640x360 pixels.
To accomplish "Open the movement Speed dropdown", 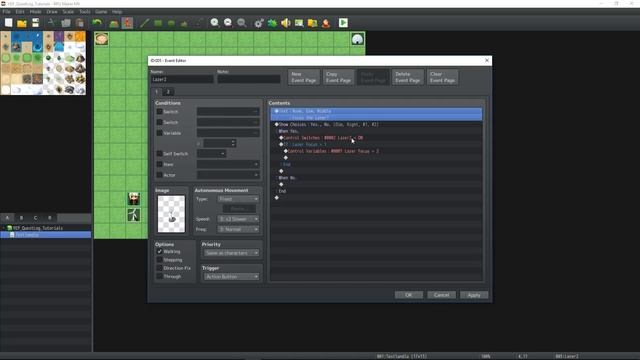I will [238, 219].
